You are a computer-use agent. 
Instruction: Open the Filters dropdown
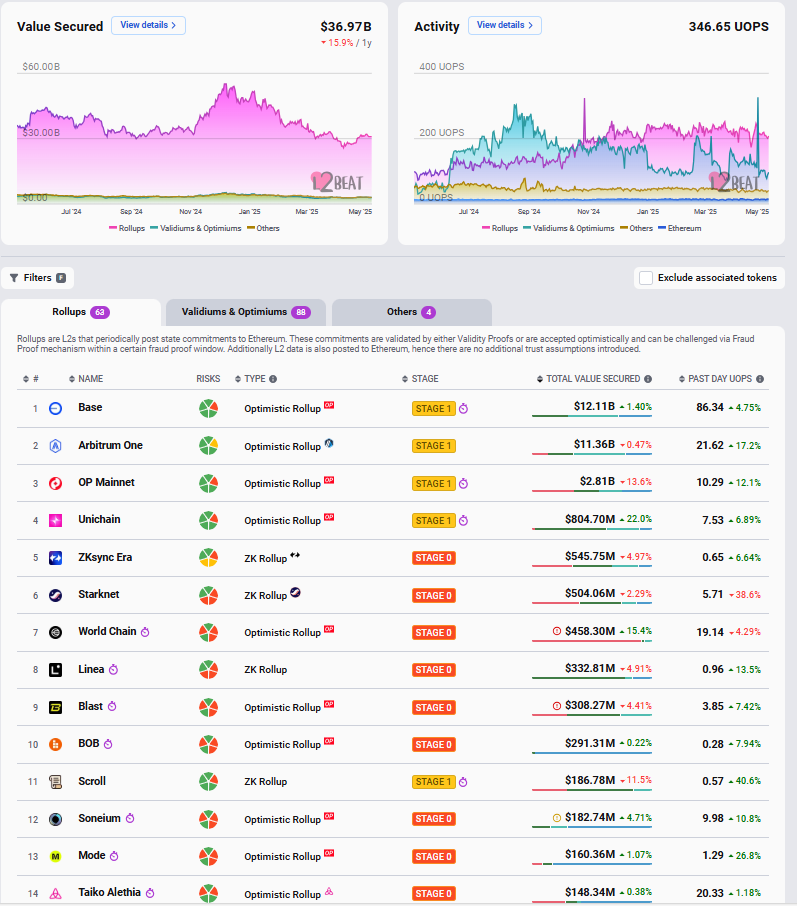pyautogui.click(x=38, y=278)
